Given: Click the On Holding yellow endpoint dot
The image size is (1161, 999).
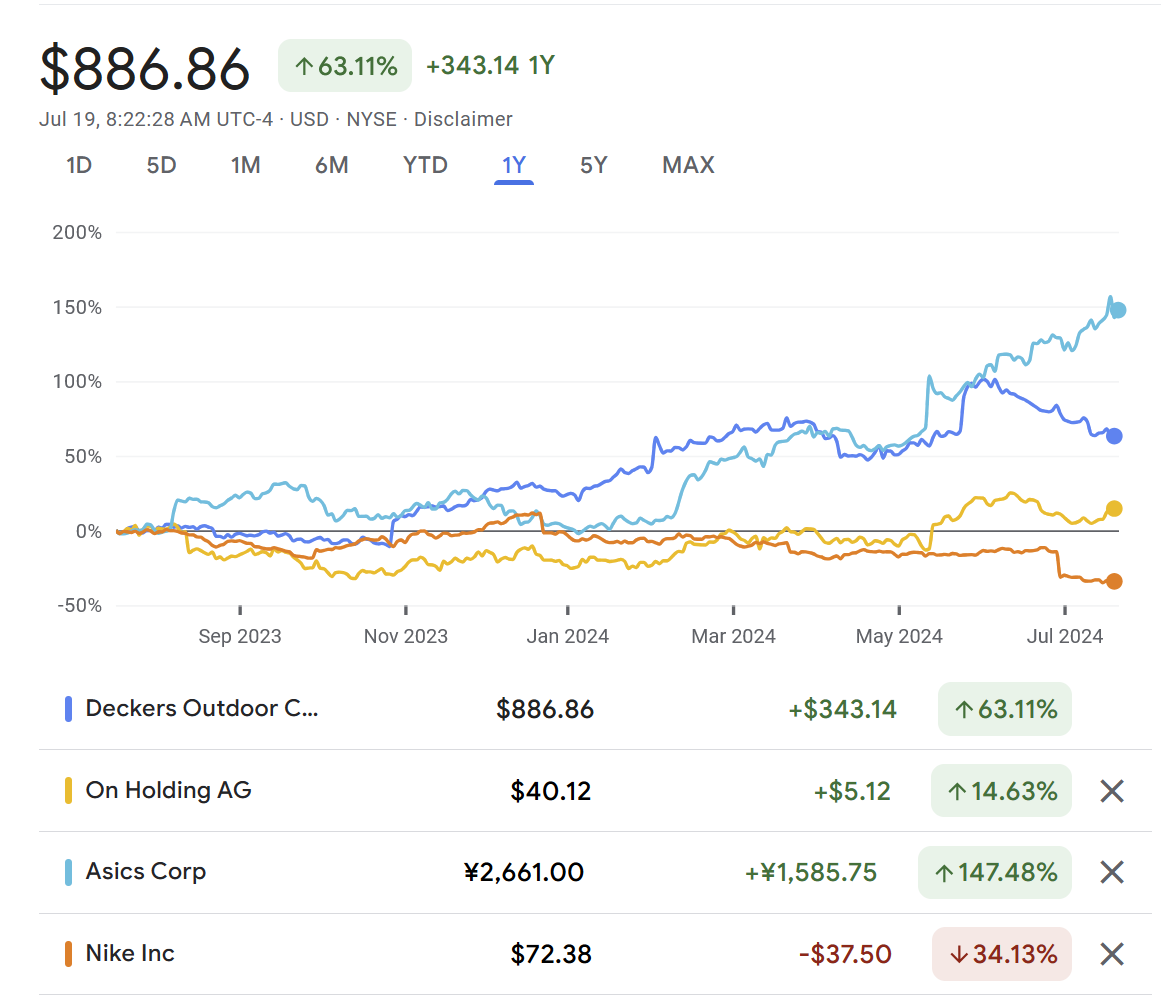Looking at the screenshot, I should [1114, 509].
